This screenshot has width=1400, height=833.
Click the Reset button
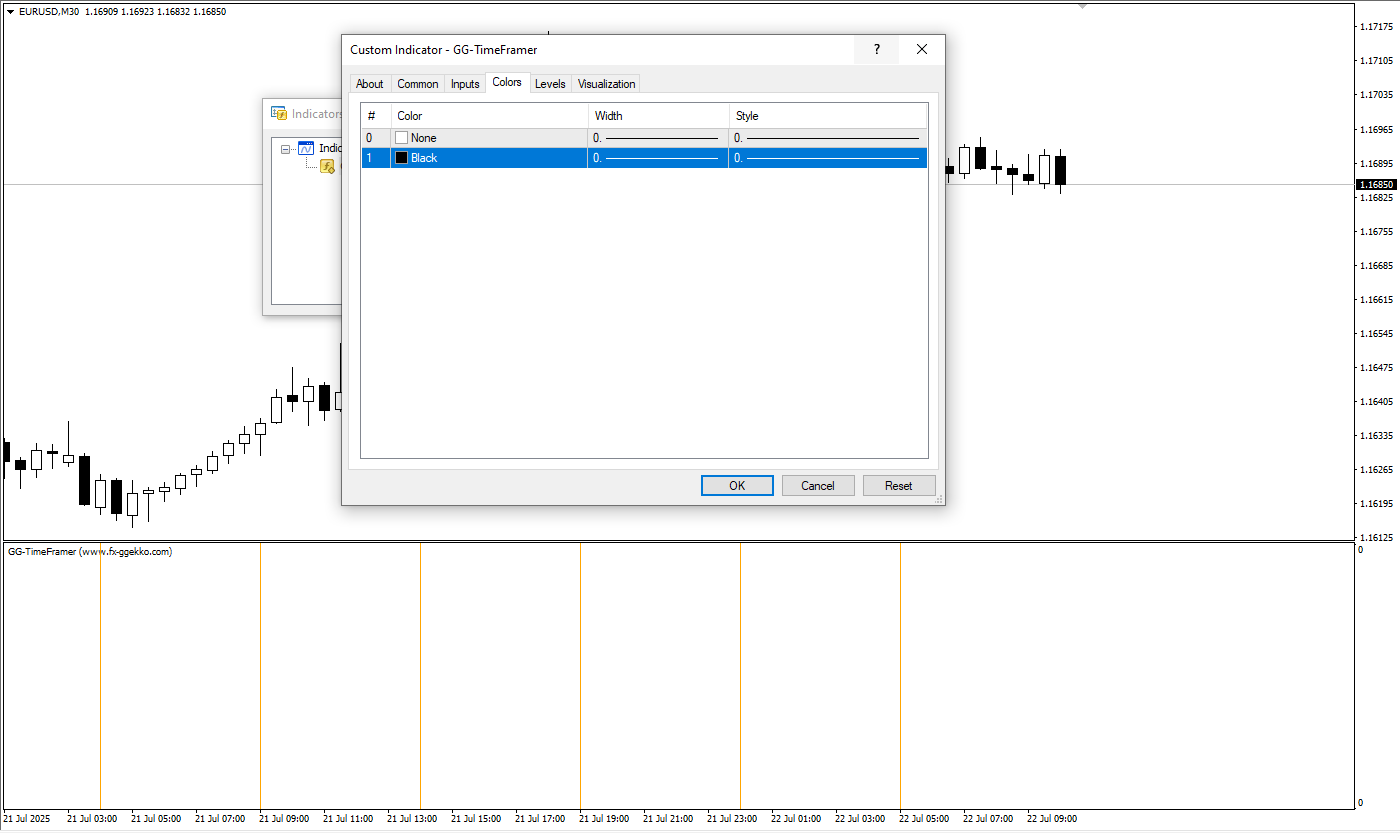[x=898, y=486]
